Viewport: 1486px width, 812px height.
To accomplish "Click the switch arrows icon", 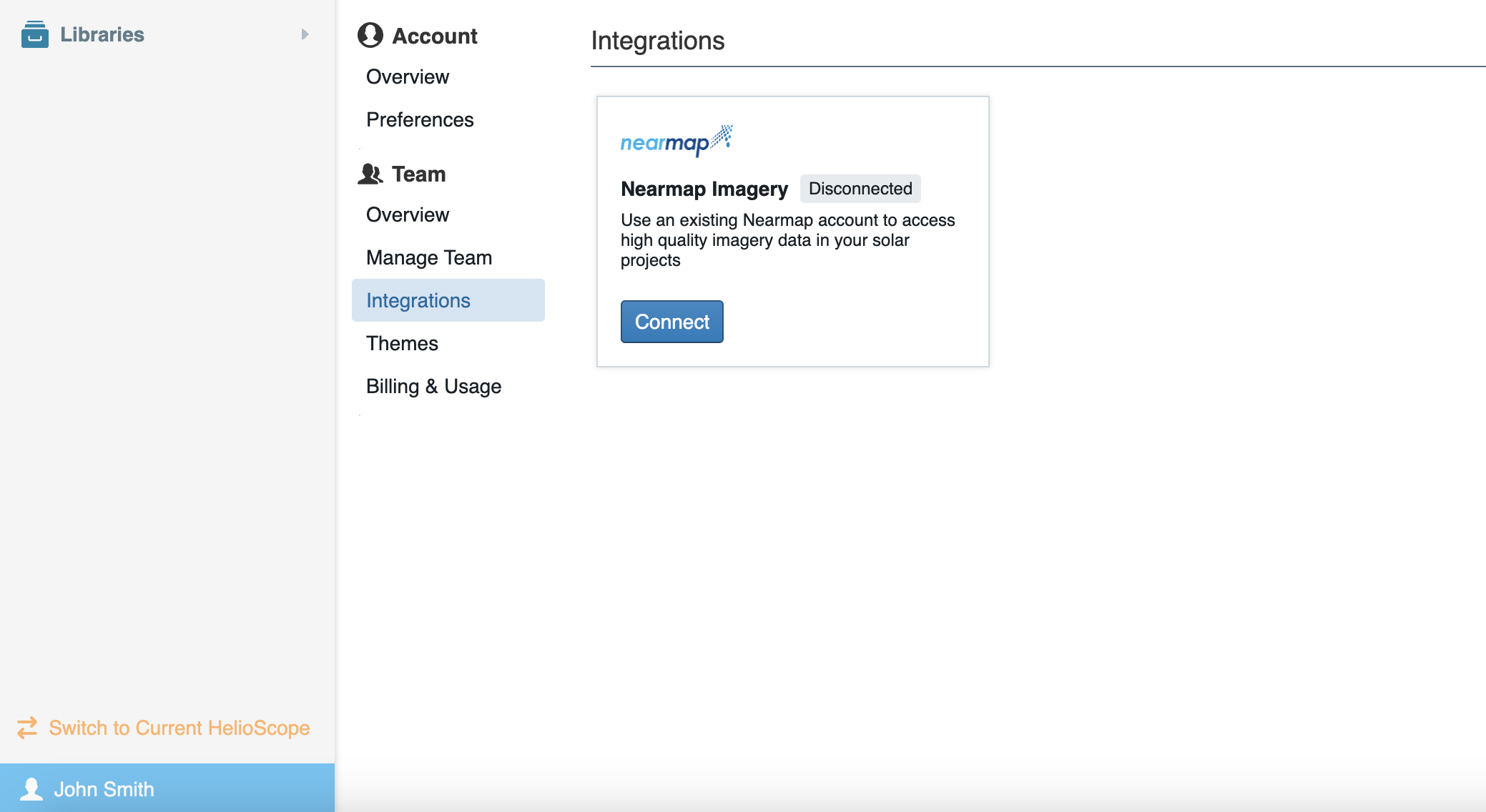I will (27, 728).
